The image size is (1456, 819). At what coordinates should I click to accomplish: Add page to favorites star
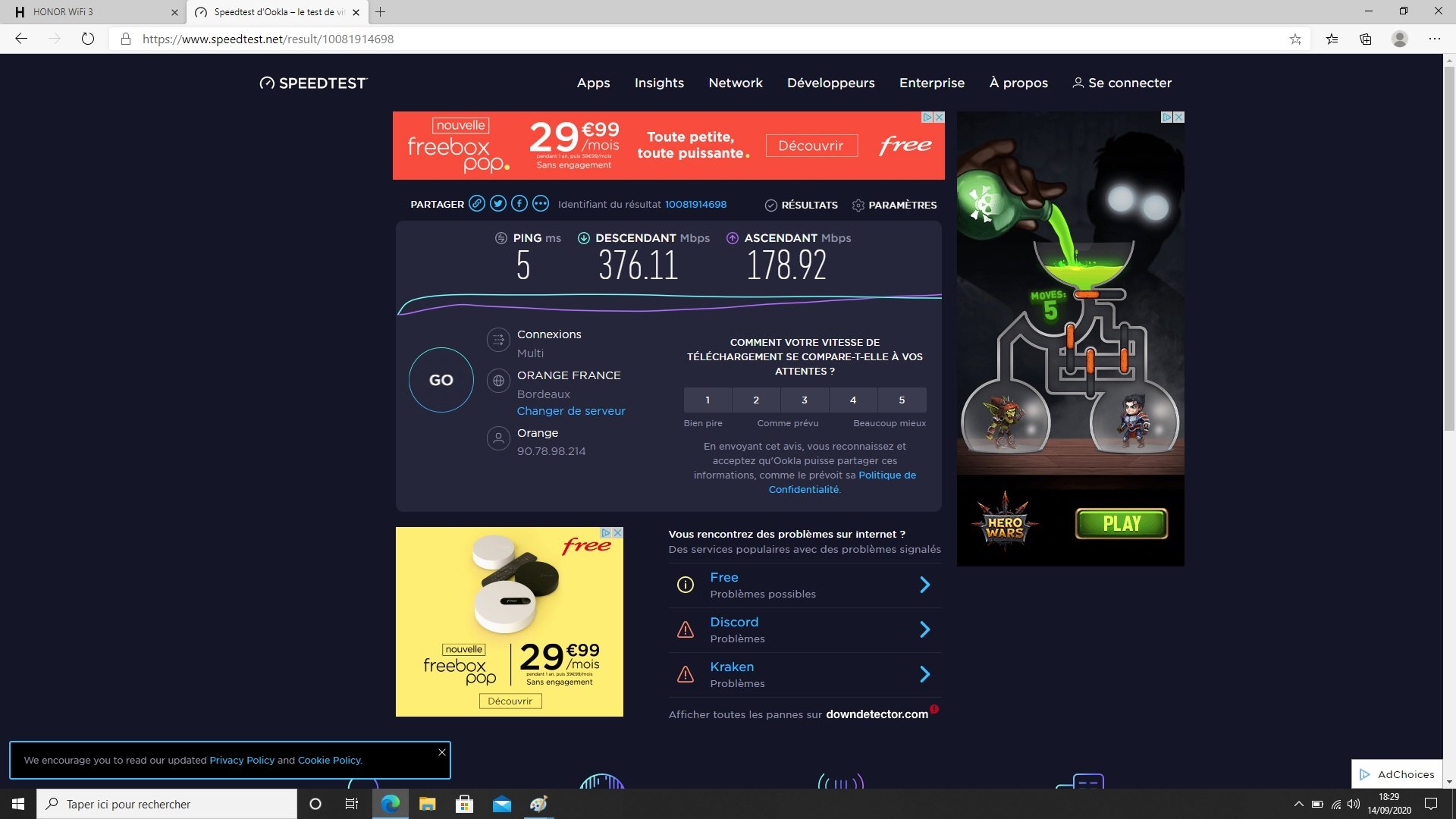tap(1295, 39)
